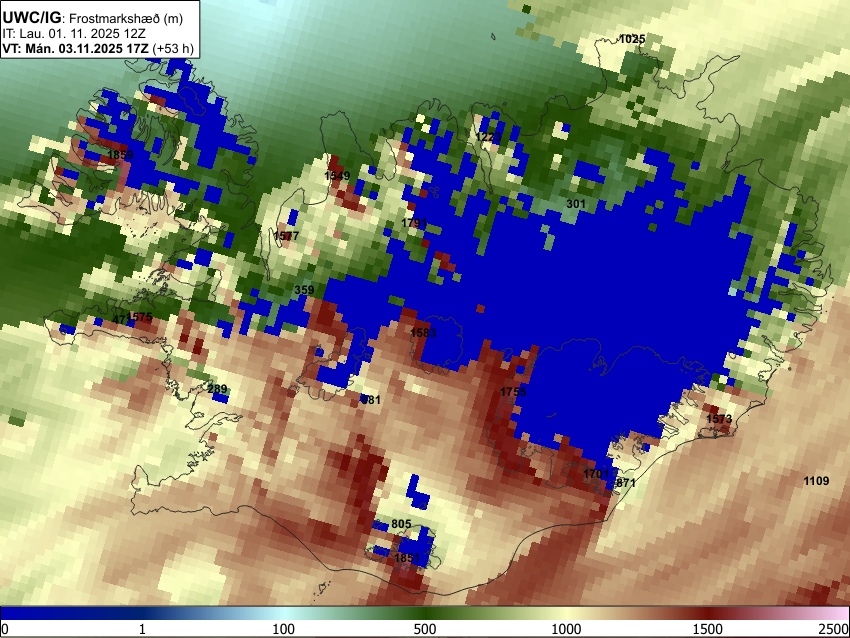850x638 pixels.
Task: Click the 'UWC/IG' label
Action: [x=31, y=18]
